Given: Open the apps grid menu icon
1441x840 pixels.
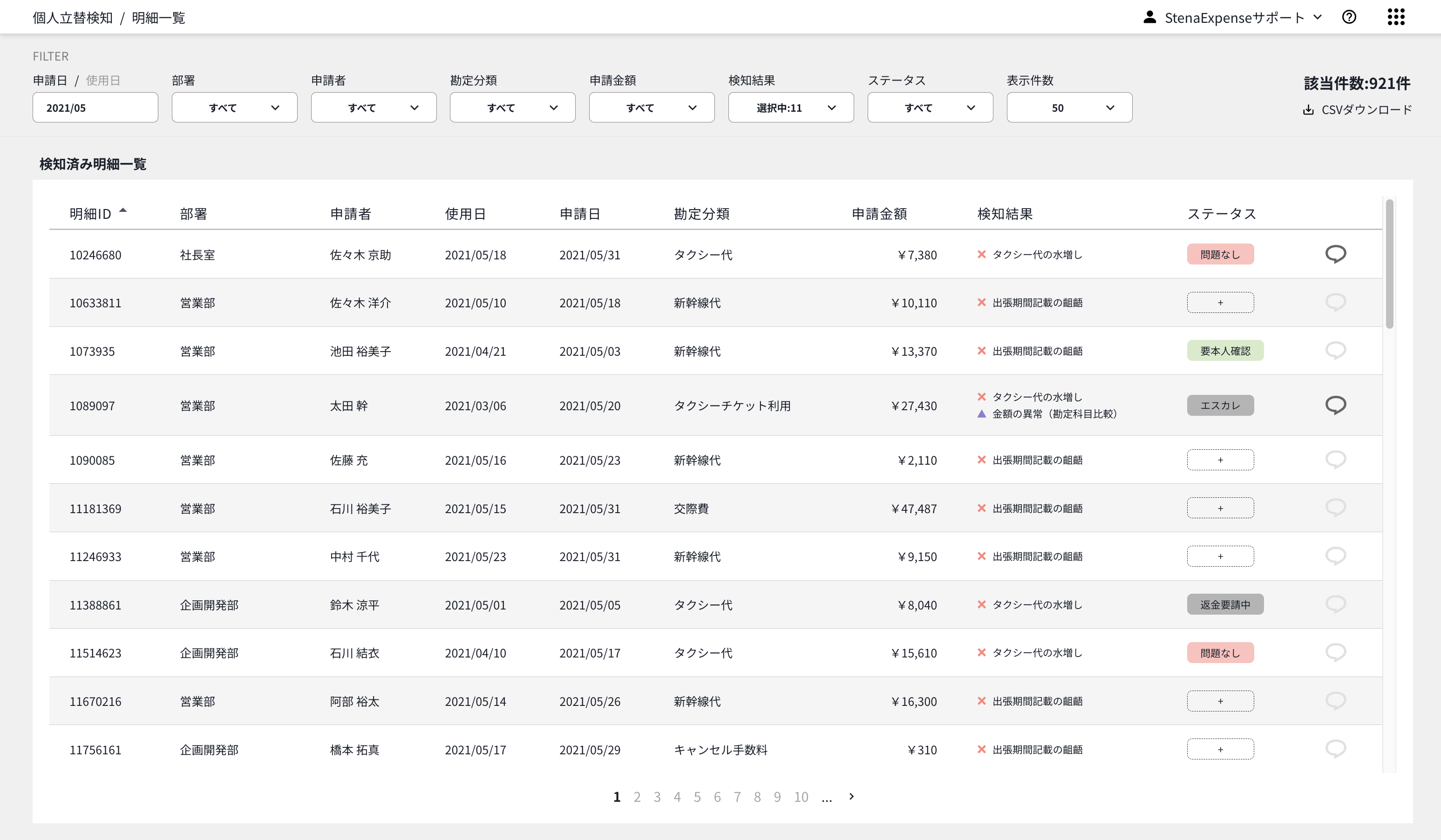Looking at the screenshot, I should [x=1396, y=17].
